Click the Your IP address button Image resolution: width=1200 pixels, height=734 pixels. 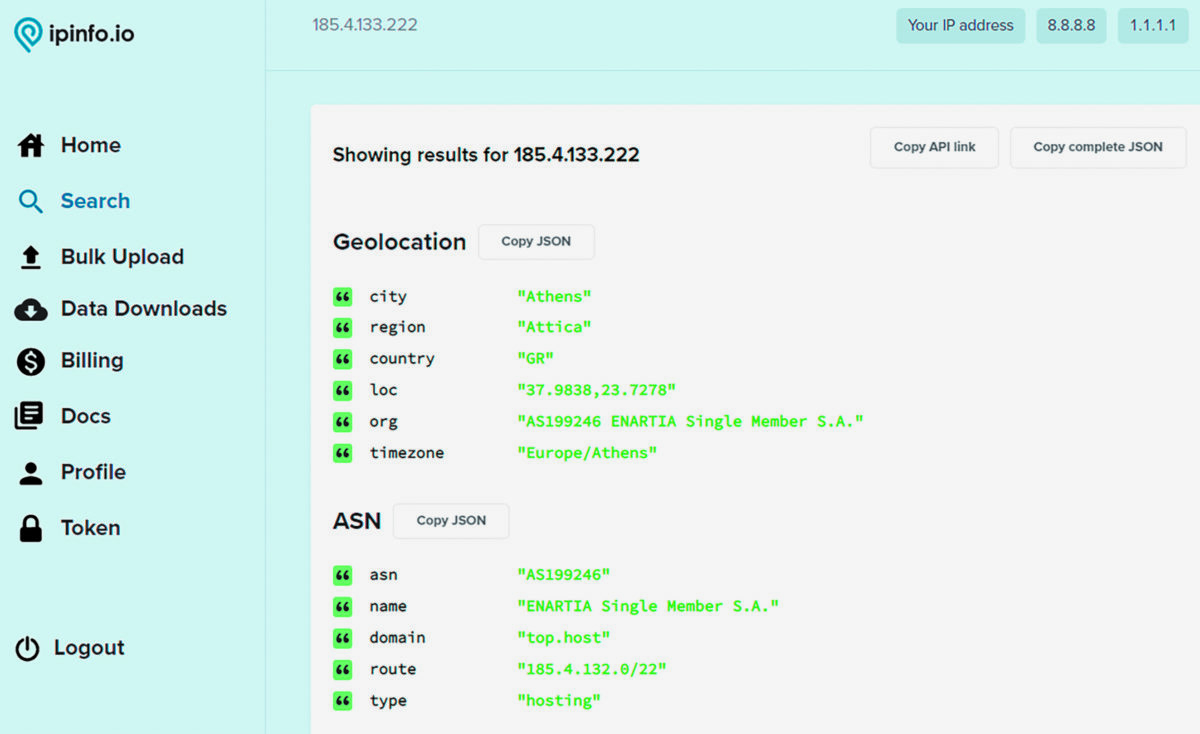(960, 26)
